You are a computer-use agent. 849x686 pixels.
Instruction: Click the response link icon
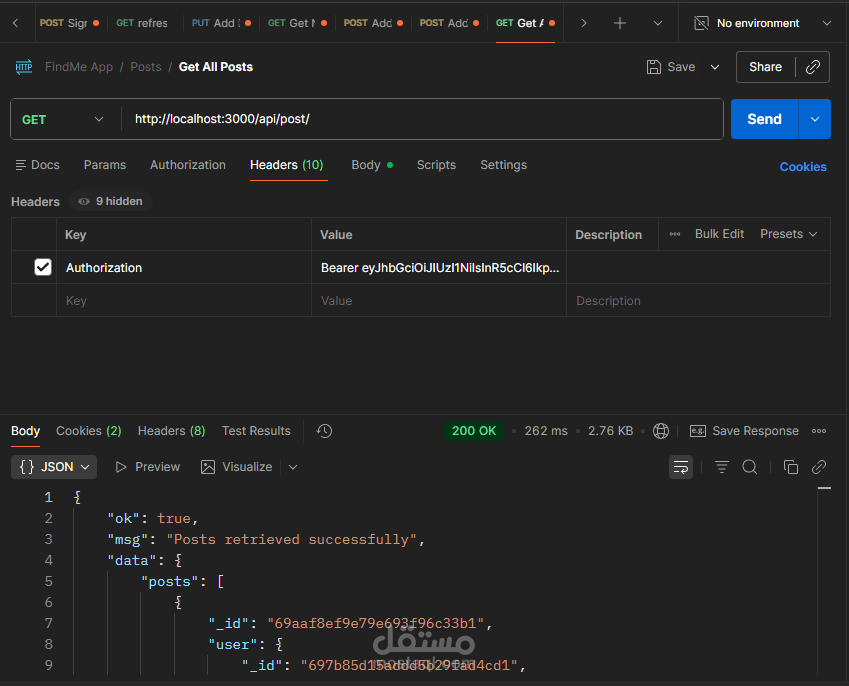819,467
